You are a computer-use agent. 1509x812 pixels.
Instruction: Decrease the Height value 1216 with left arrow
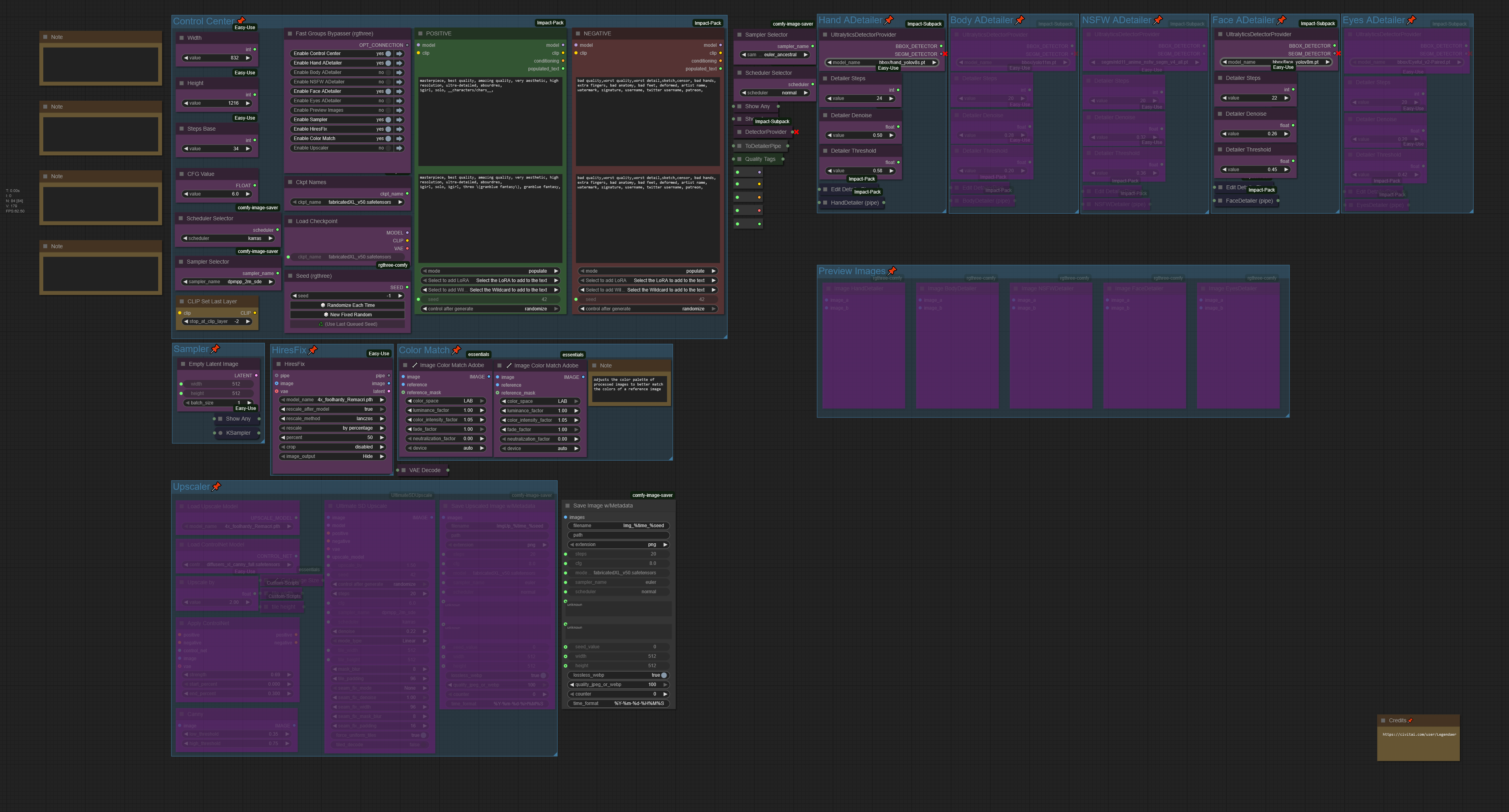[x=186, y=103]
